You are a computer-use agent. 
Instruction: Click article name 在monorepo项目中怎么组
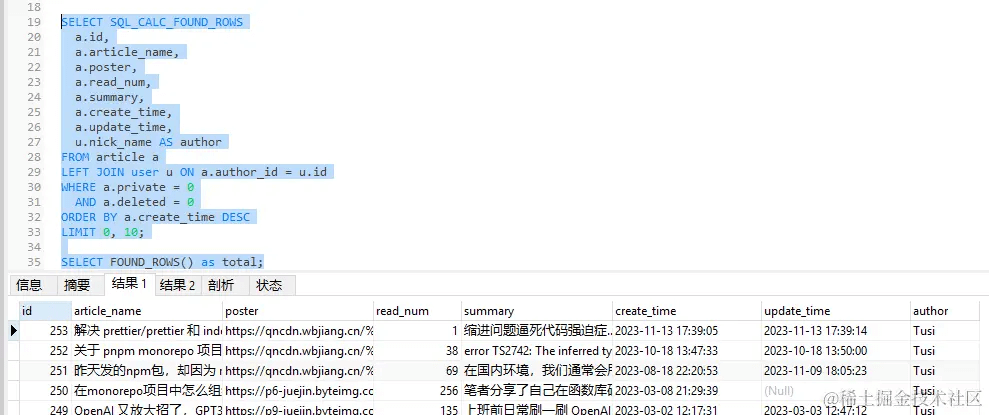(x=147, y=391)
